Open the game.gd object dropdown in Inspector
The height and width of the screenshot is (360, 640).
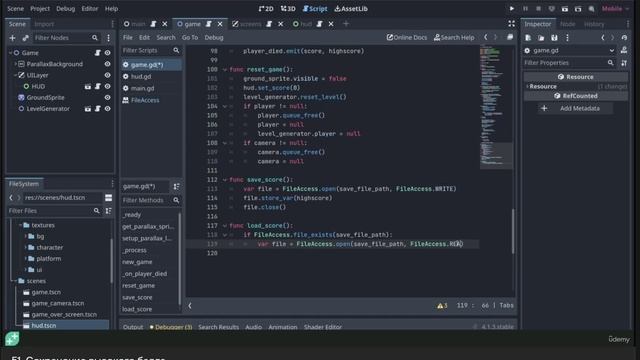click(611, 51)
